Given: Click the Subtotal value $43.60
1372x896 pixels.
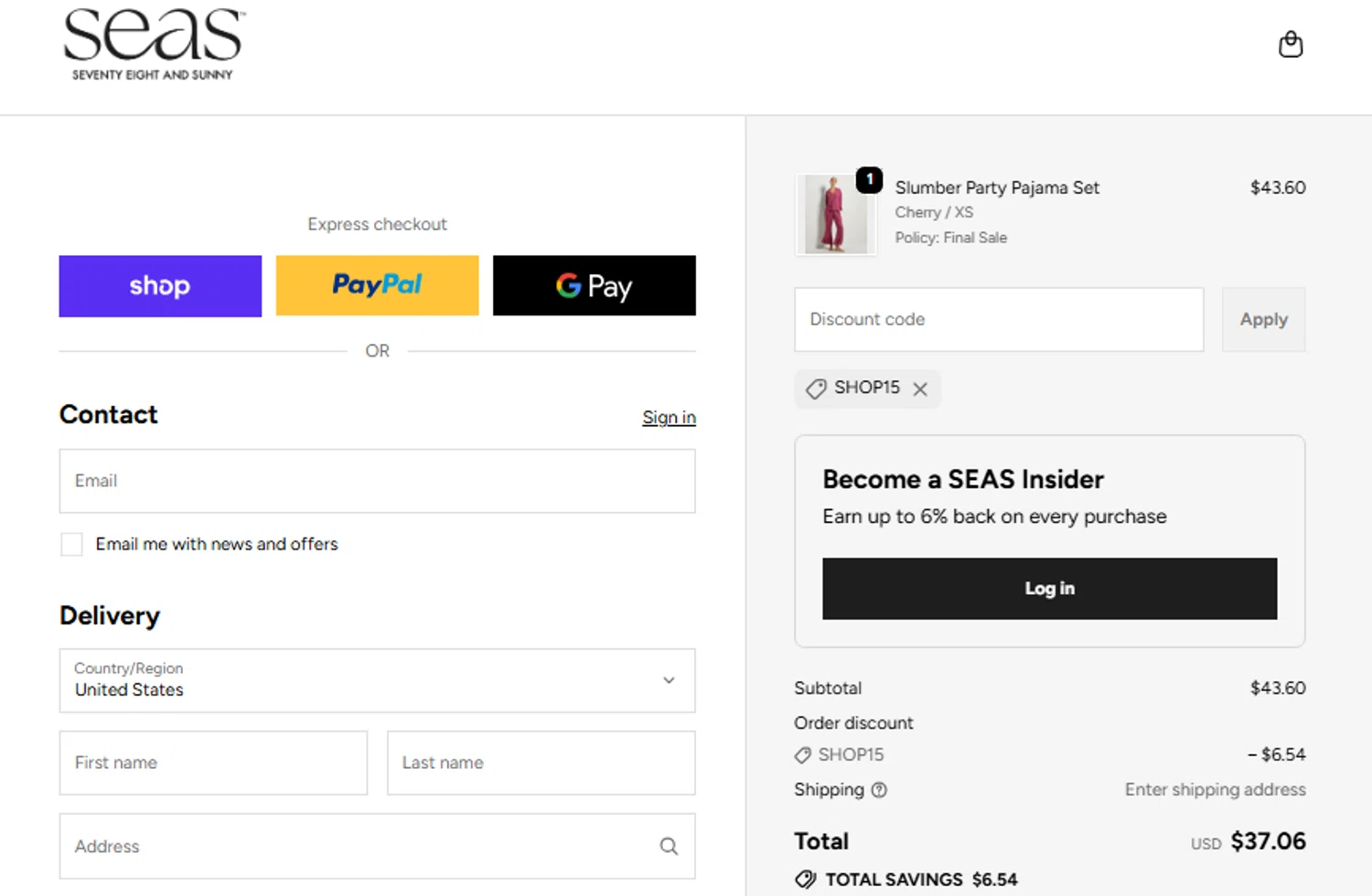Looking at the screenshot, I should pyautogui.click(x=1278, y=688).
